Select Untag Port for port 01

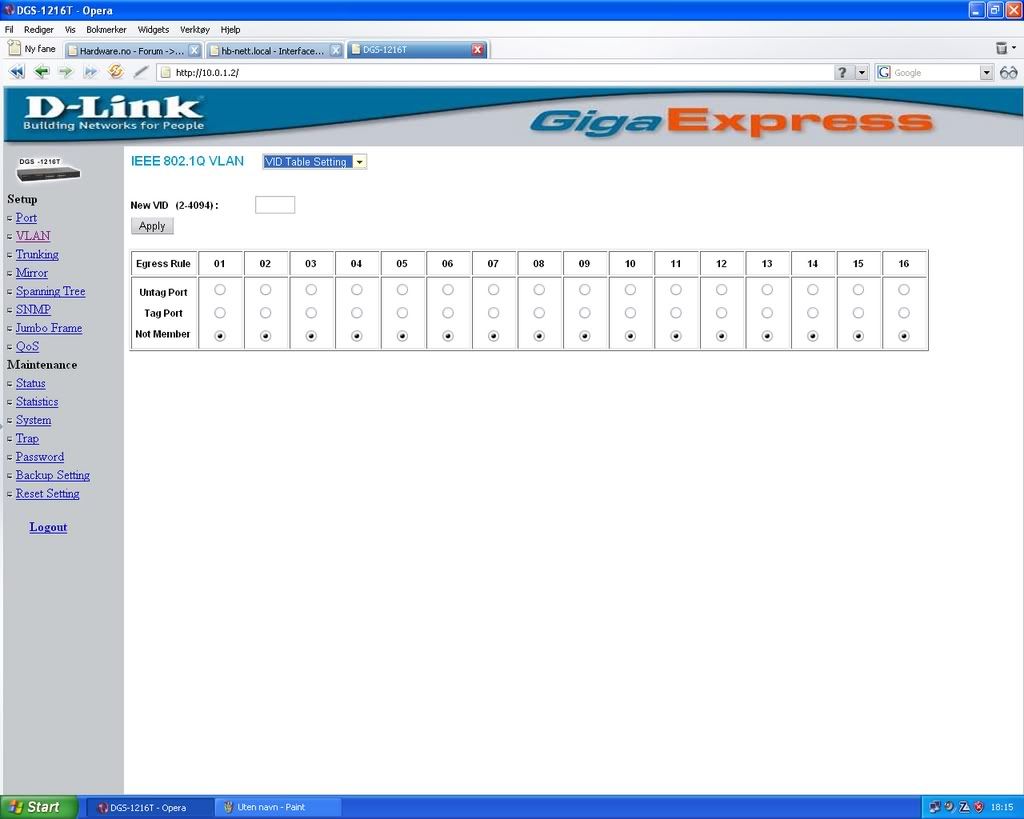pyautogui.click(x=220, y=289)
